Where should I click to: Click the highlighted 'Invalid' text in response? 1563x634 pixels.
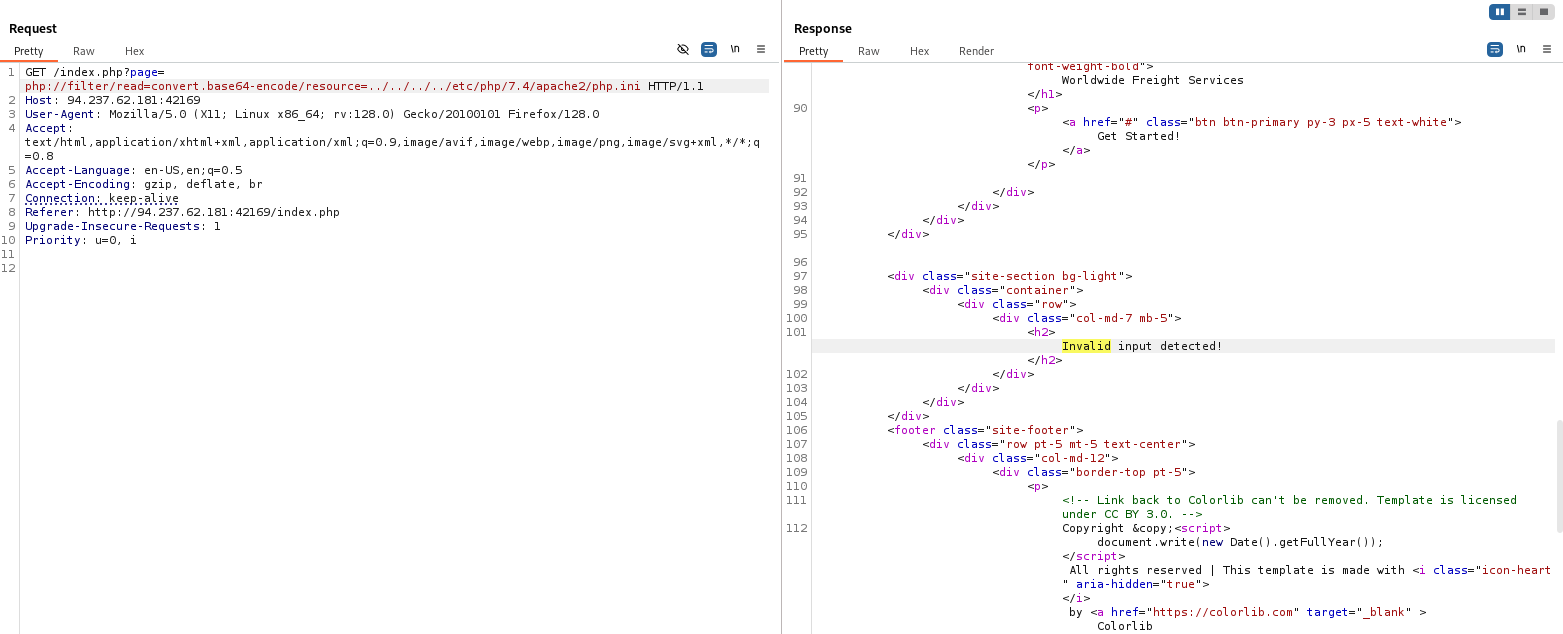tap(1086, 346)
